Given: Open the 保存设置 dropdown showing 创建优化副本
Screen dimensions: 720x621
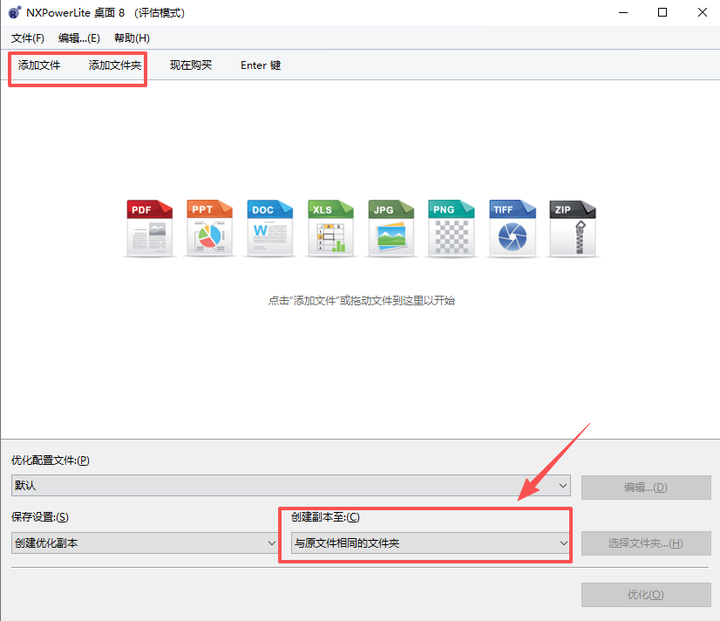Looking at the screenshot, I should (145, 543).
